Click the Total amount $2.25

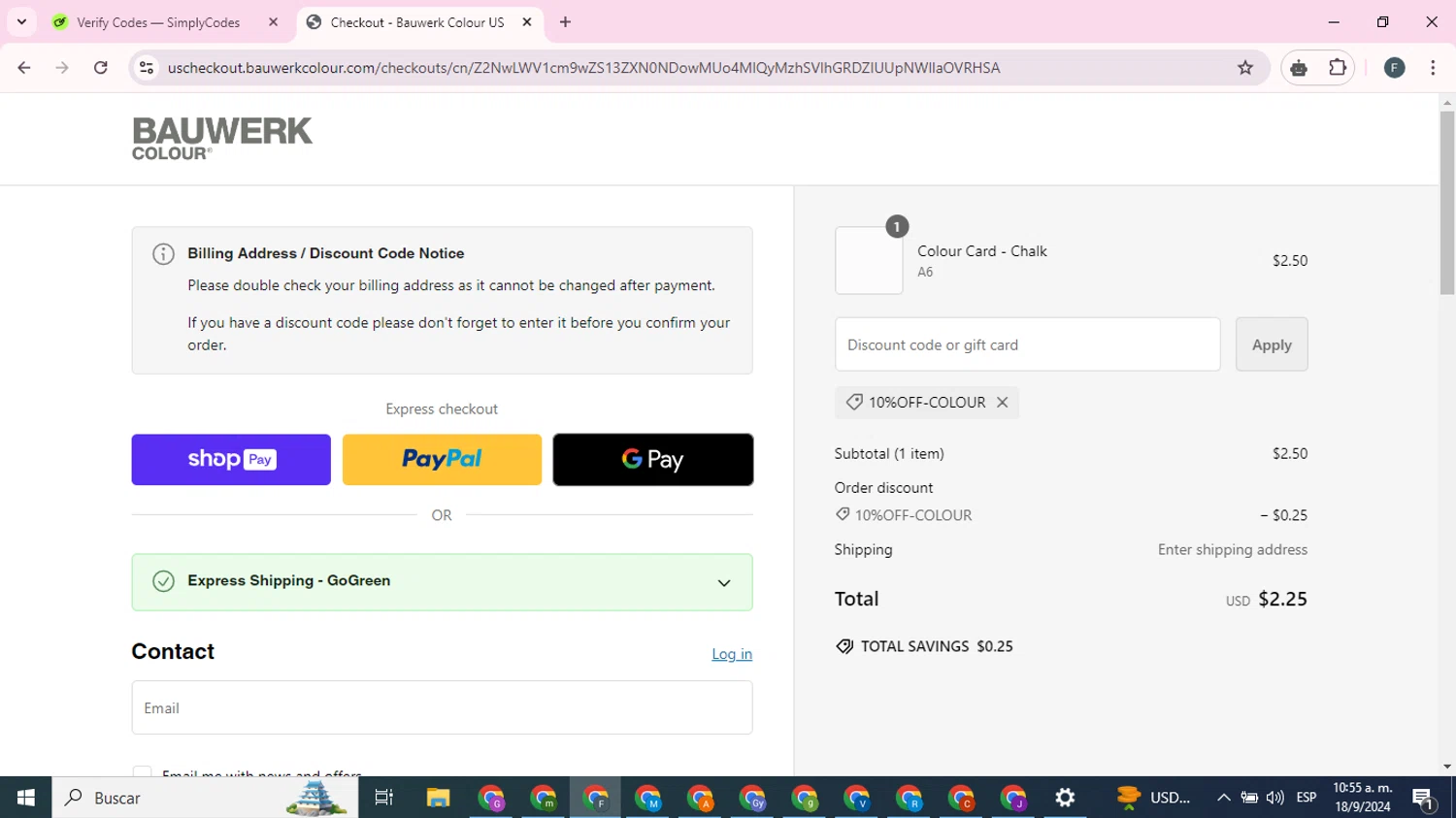(1282, 599)
